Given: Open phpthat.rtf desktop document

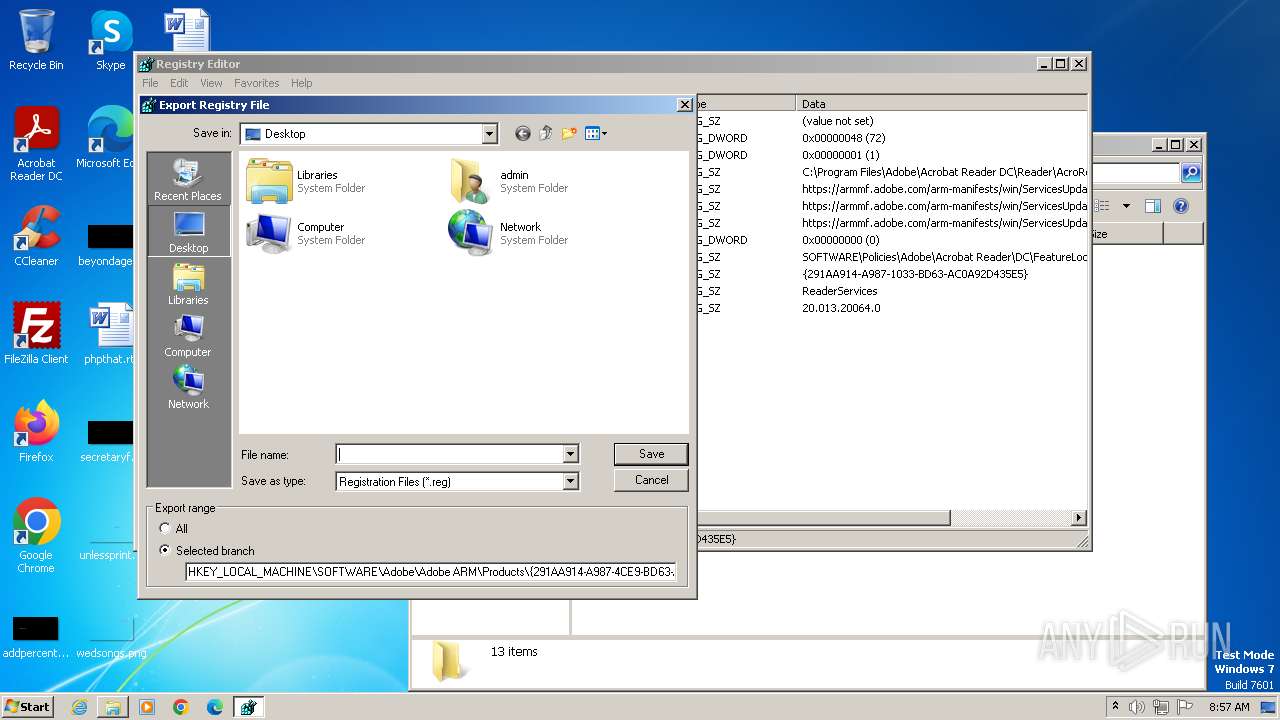Looking at the screenshot, I should tap(110, 333).
